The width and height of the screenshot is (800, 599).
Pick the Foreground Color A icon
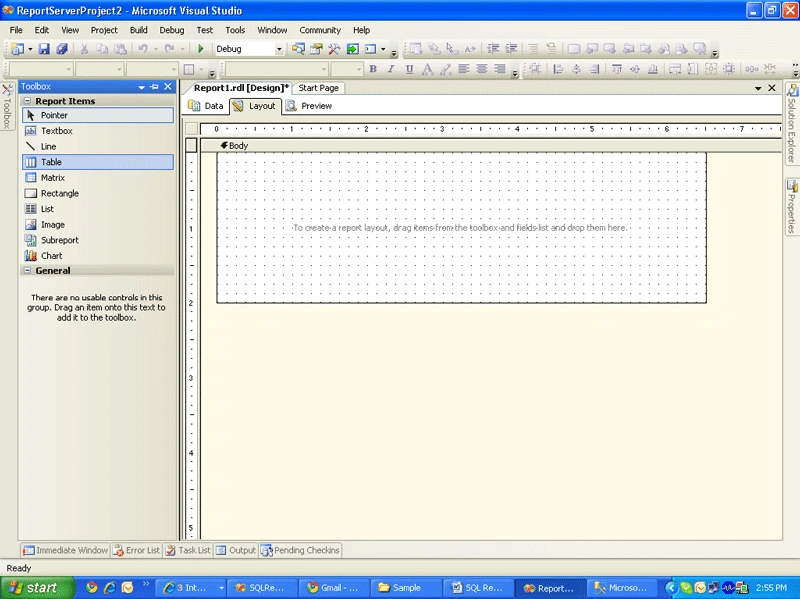[428, 69]
